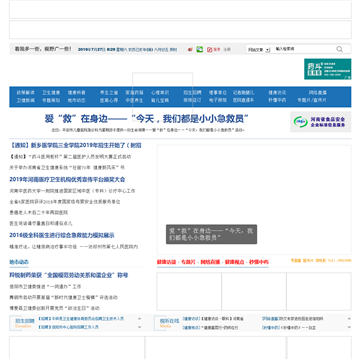The image size is (360, 360).
Task: Open article 第二届医护人员发明大赛正式启动
Action: coord(70,156)
